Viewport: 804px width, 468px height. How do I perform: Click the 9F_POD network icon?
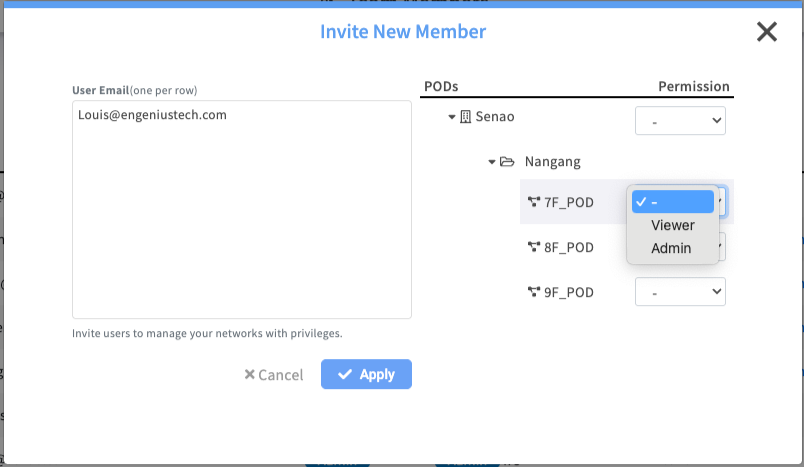(533, 292)
